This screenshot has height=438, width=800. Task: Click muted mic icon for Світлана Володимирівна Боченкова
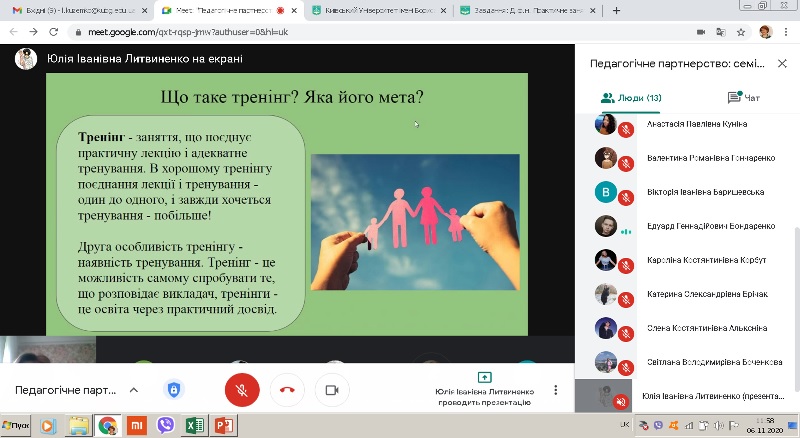pos(626,368)
